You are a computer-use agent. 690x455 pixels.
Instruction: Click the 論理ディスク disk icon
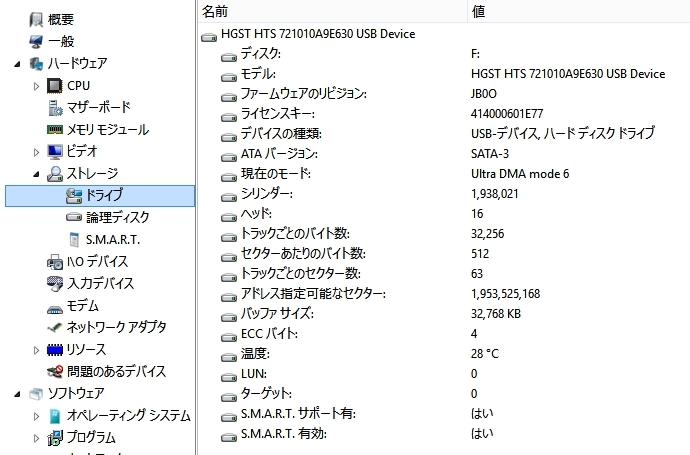tap(74, 217)
